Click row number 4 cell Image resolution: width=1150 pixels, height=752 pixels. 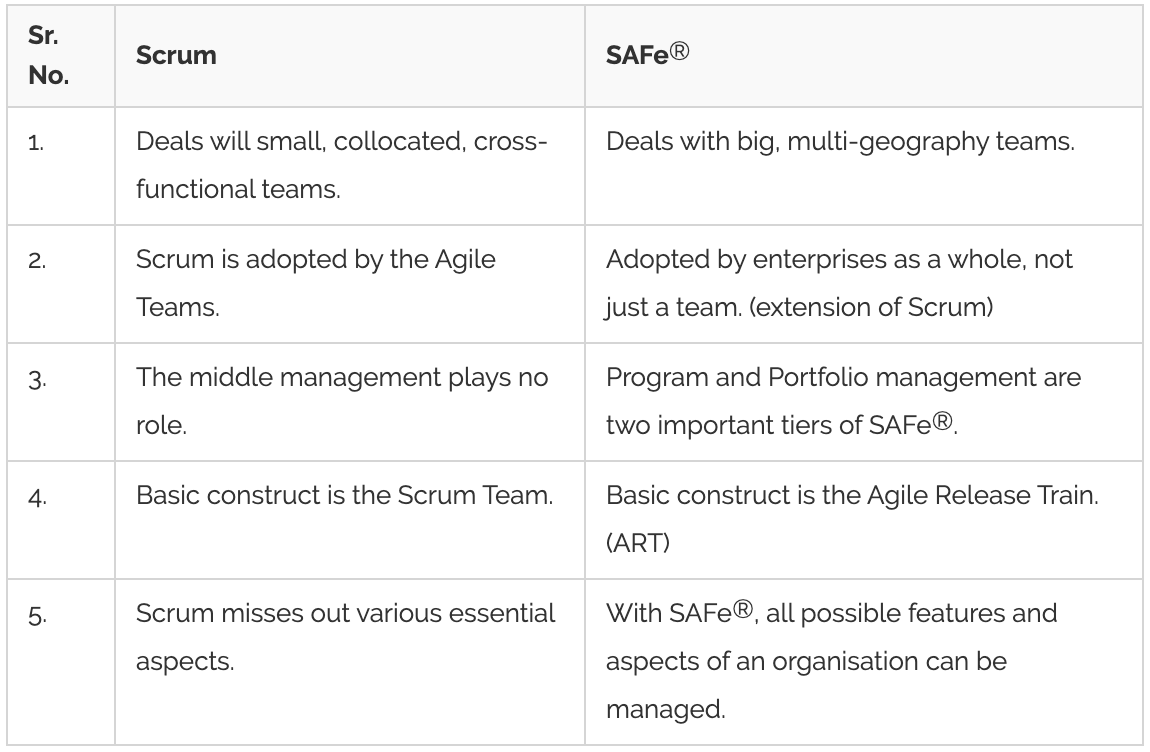35,498
